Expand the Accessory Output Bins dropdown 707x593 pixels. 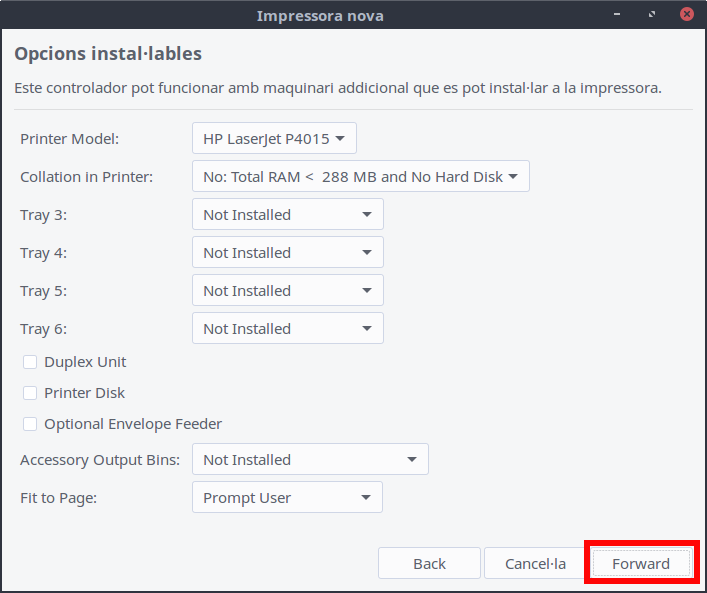pyautogui.click(x=310, y=459)
